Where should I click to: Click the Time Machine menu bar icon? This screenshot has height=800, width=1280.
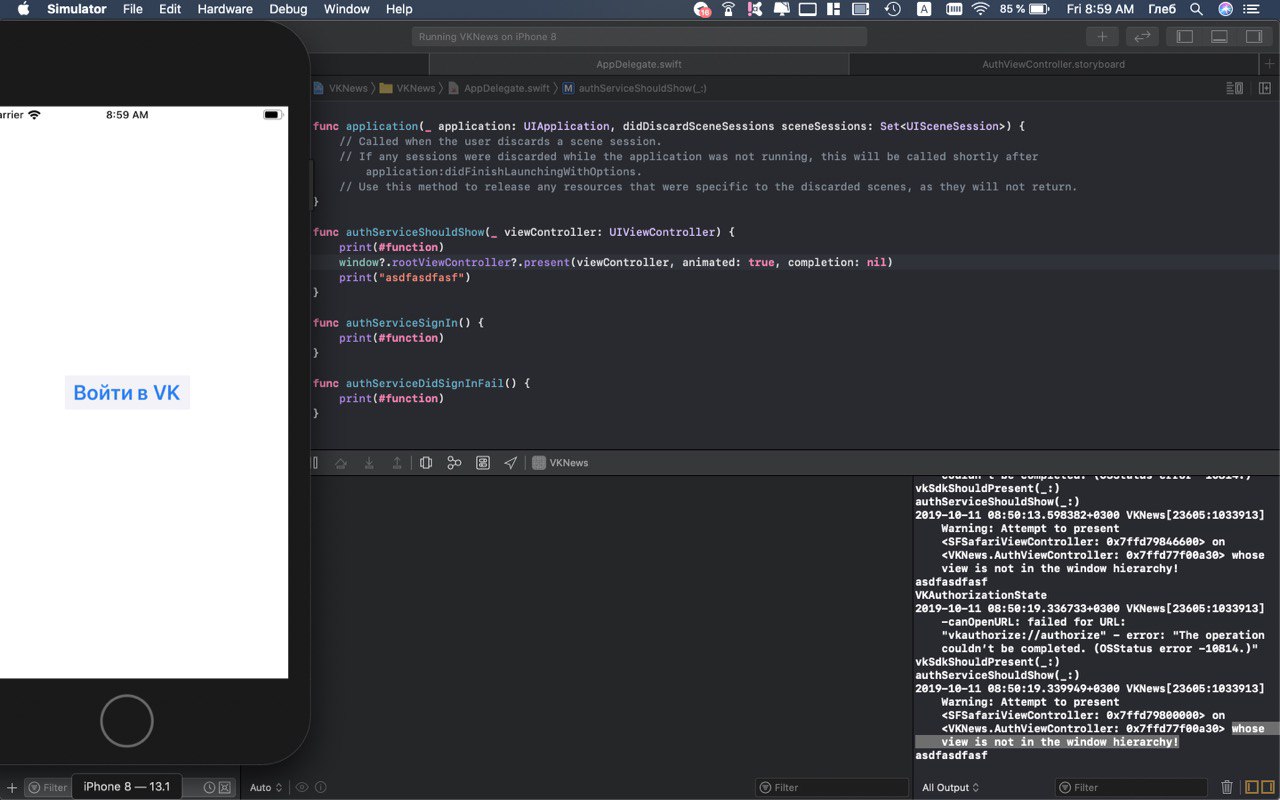[x=893, y=9]
